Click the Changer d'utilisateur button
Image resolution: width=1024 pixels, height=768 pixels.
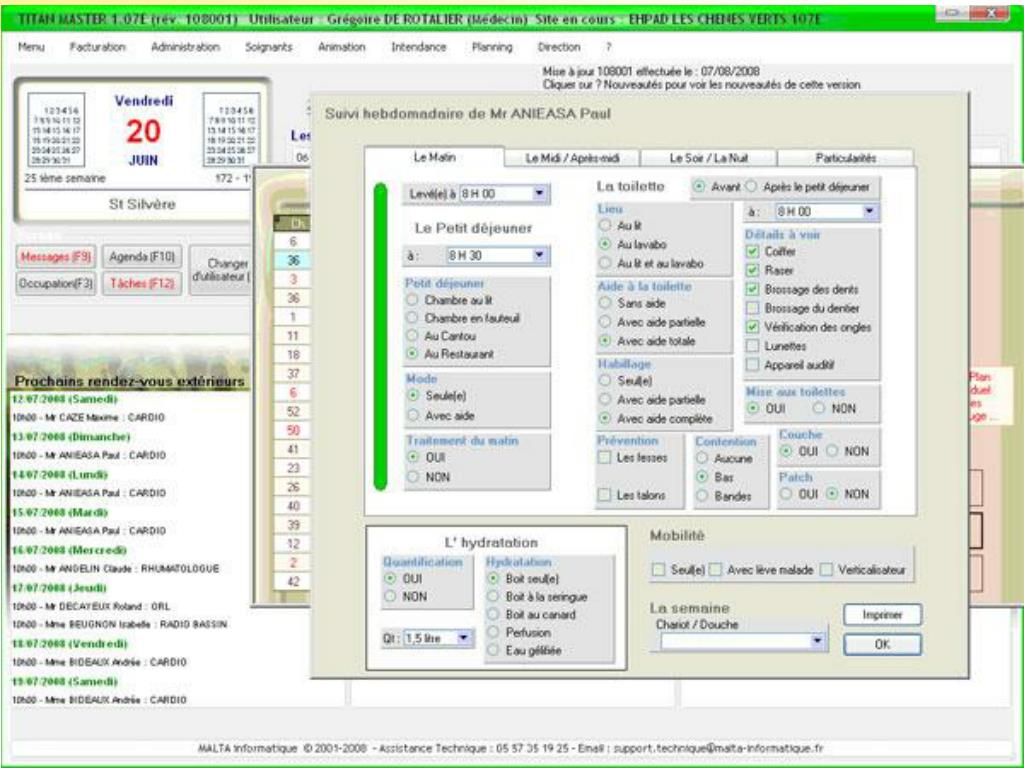(x=221, y=270)
